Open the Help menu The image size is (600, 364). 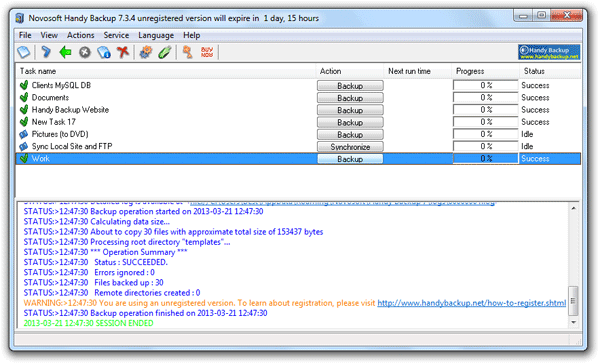[191, 35]
